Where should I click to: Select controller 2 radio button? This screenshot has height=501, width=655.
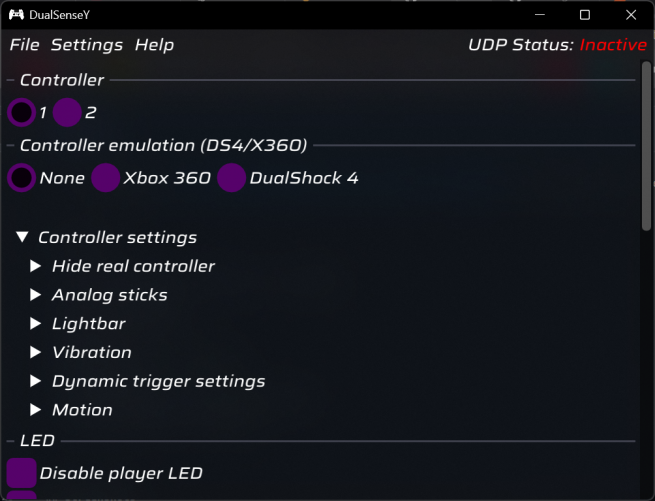tap(67, 113)
